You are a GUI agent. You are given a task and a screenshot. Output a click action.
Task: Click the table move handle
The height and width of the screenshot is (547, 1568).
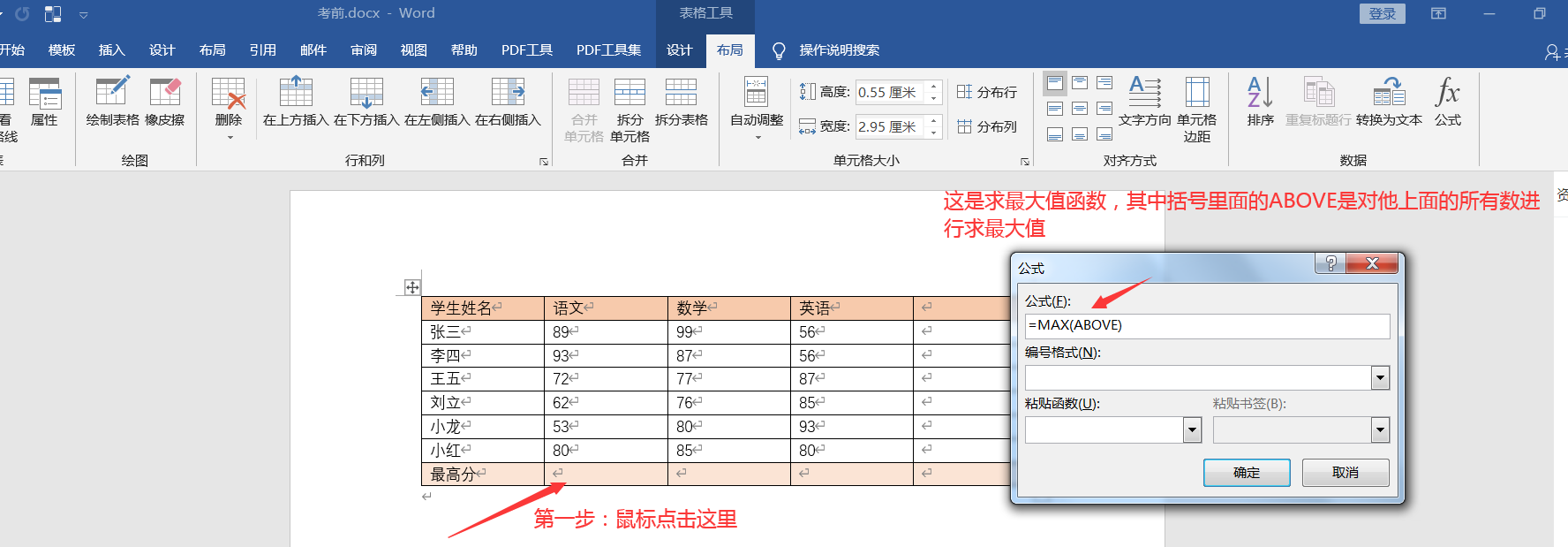pos(412,287)
